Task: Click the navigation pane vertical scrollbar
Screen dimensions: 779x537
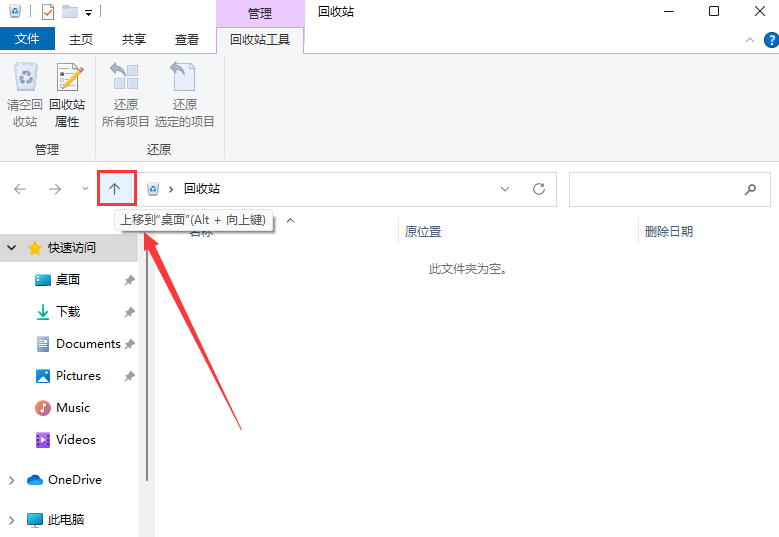Action: (x=147, y=365)
